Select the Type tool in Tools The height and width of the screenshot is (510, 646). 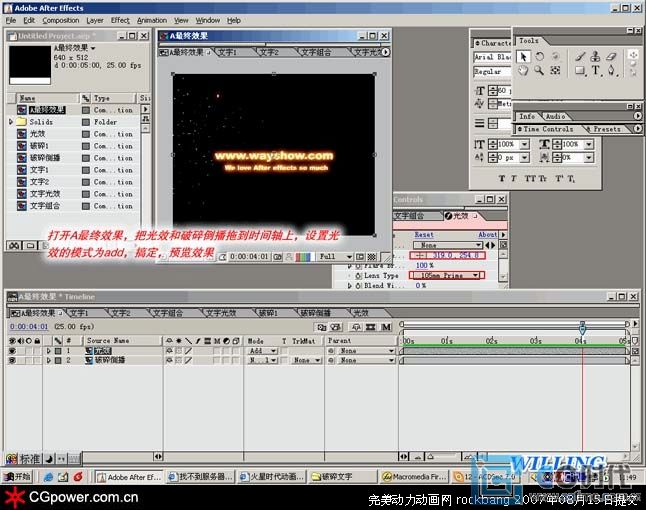click(x=596, y=71)
